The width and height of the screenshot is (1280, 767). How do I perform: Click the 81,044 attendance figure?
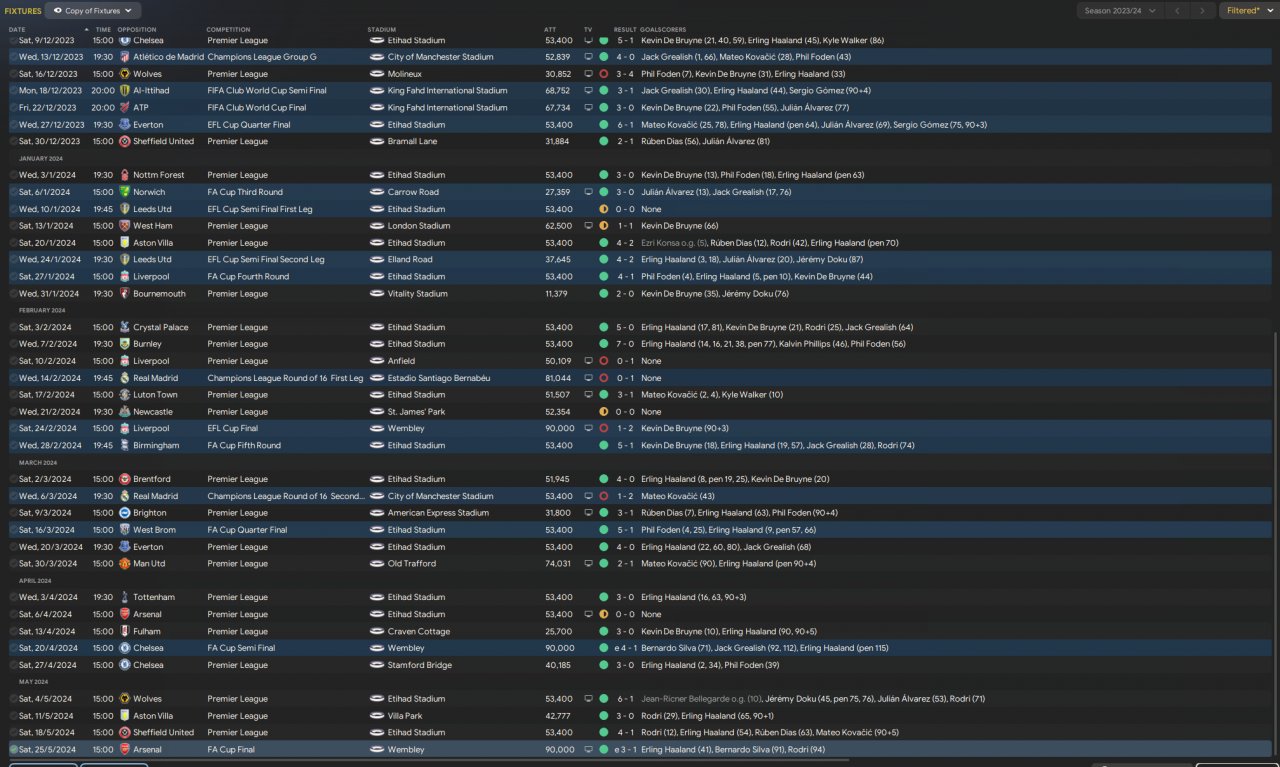(x=558, y=378)
